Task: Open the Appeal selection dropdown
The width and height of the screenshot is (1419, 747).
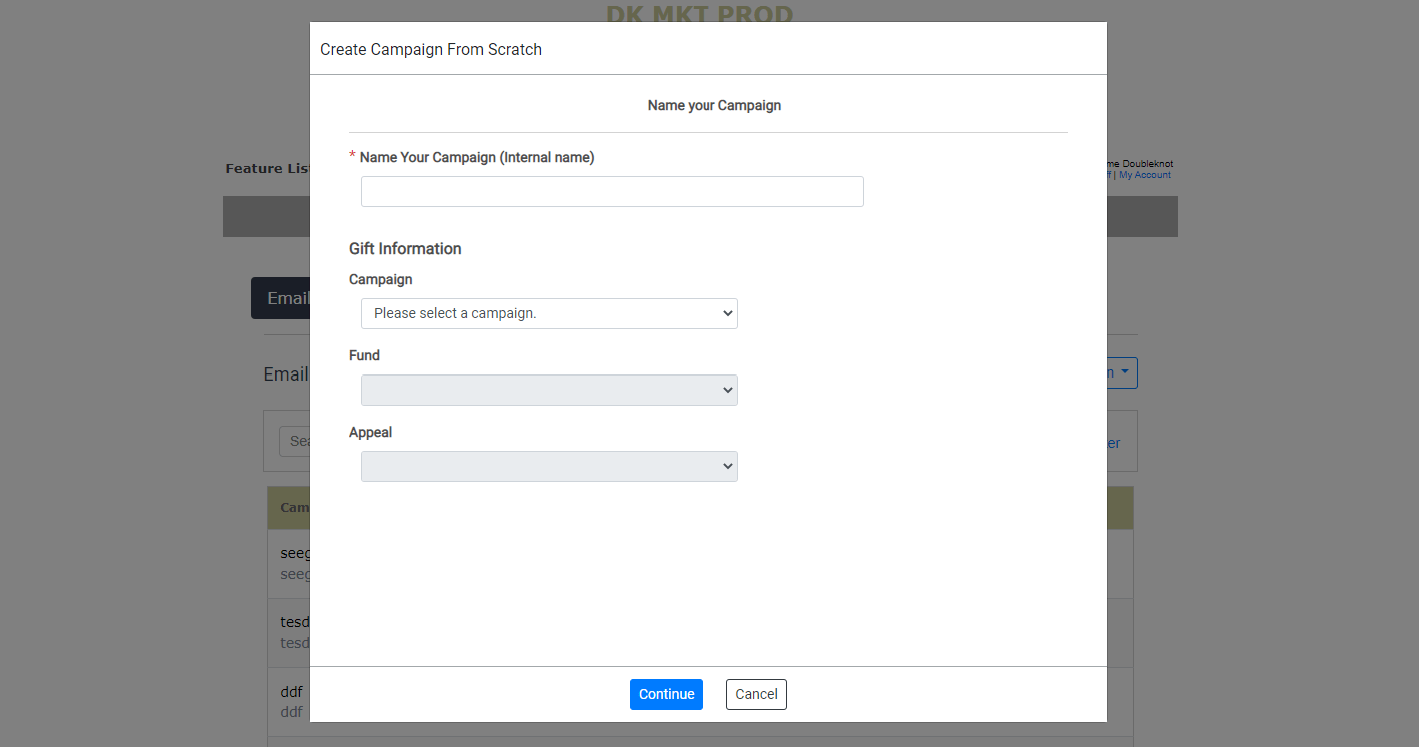Action: pyautogui.click(x=549, y=466)
